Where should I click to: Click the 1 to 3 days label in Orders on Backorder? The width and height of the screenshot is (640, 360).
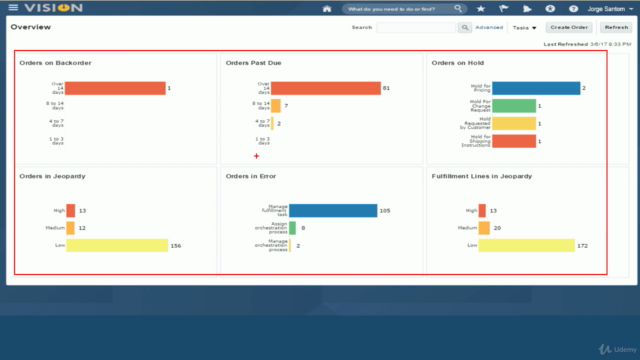tap(56, 141)
